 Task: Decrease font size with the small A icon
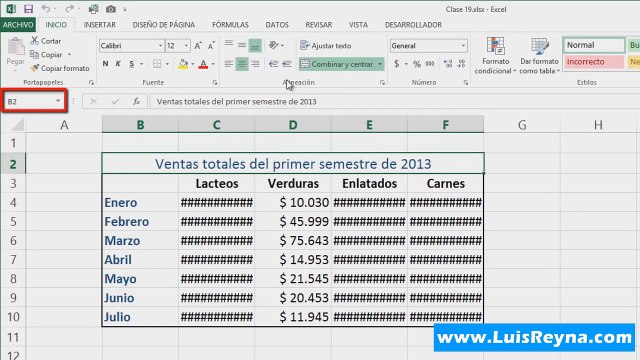(211, 46)
